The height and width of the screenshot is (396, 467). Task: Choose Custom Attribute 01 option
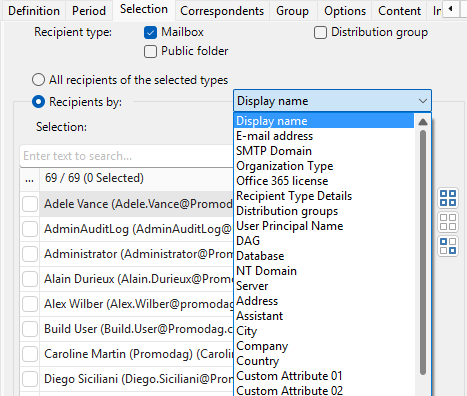coord(324,376)
